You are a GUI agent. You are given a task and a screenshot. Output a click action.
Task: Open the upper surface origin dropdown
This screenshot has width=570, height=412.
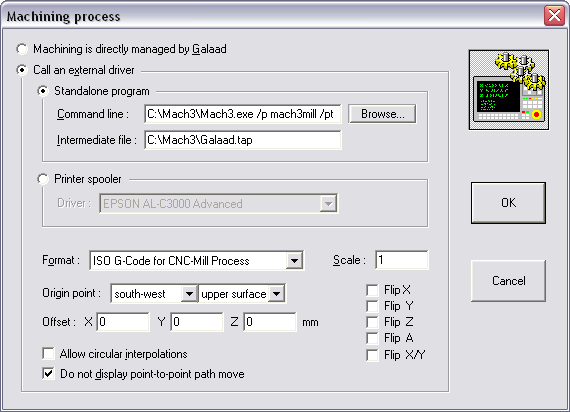(x=277, y=293)
